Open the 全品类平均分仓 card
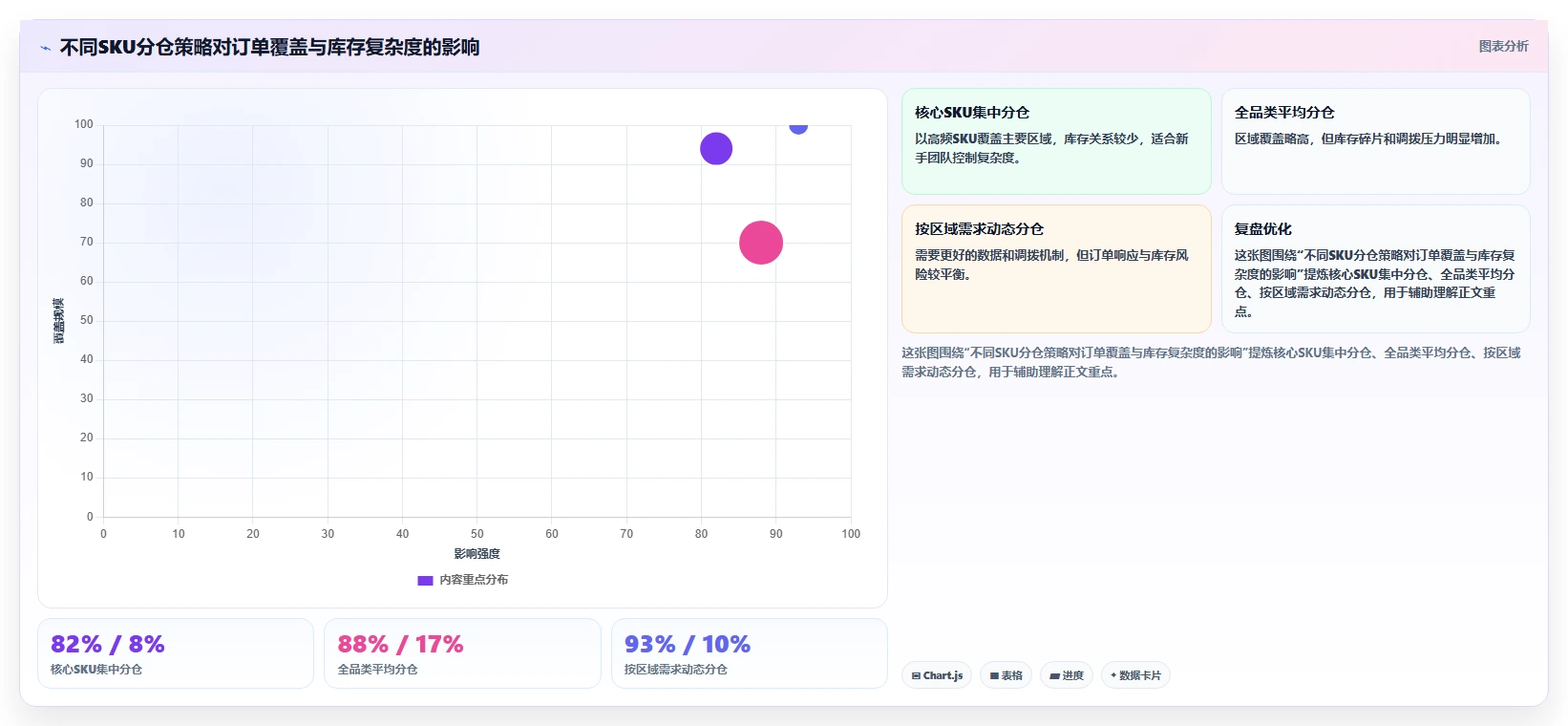 (x=1375, y=141)
